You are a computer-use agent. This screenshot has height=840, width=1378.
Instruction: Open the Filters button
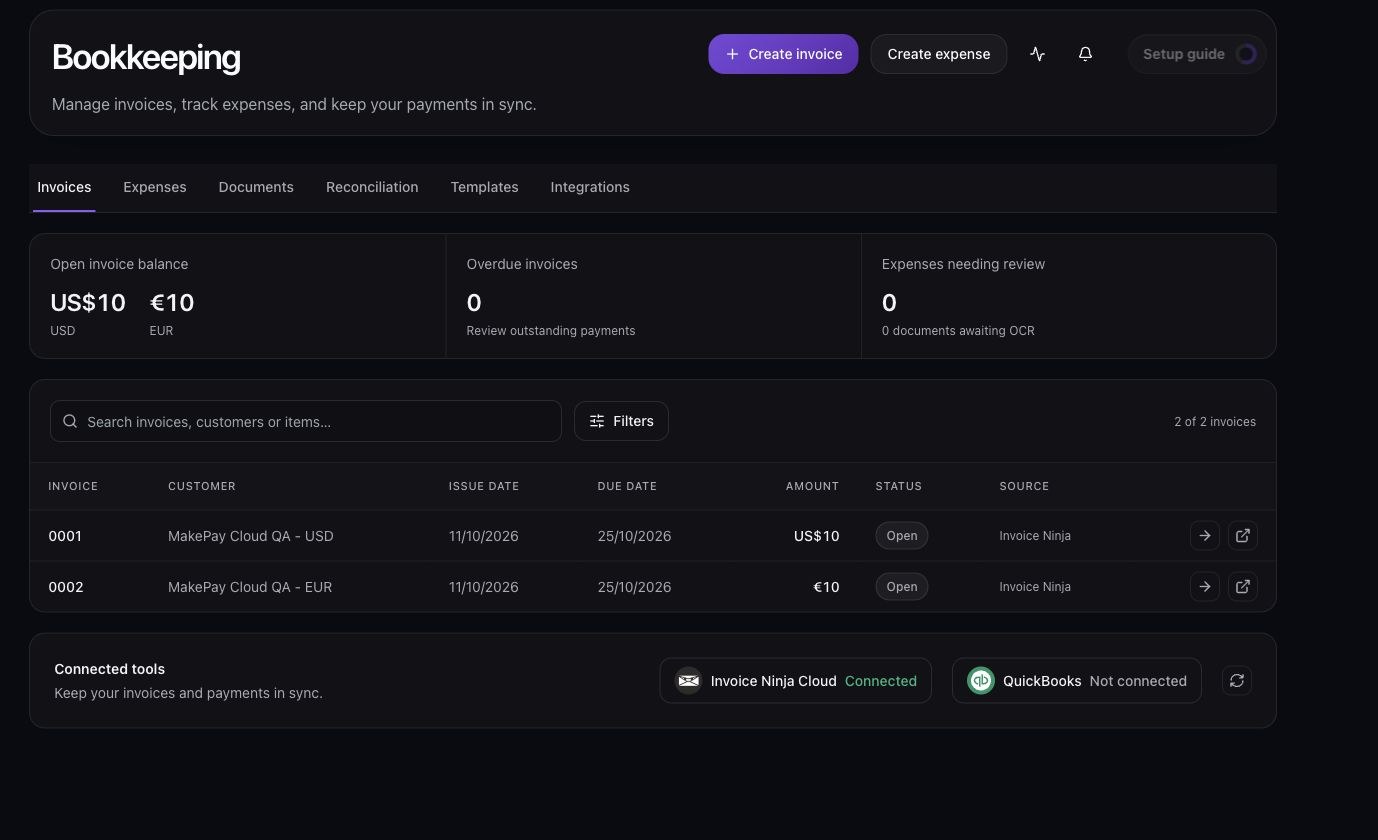pos(621,421)
